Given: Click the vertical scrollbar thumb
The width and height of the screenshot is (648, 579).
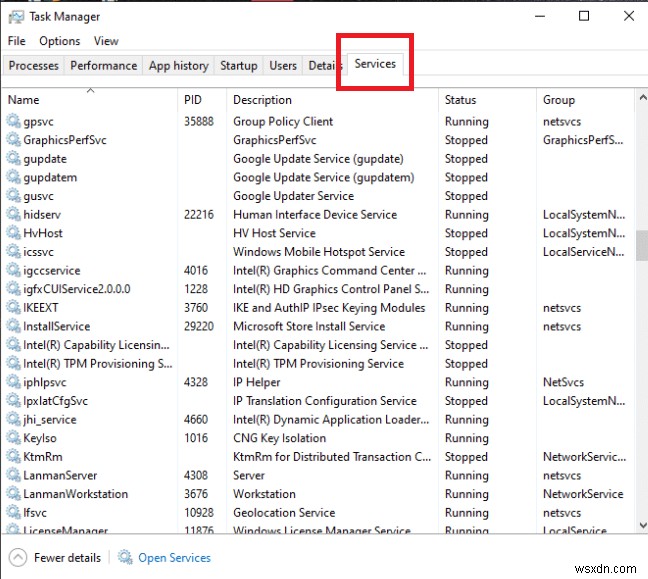Looking at the screenshot, I should [x=643, y=245].
